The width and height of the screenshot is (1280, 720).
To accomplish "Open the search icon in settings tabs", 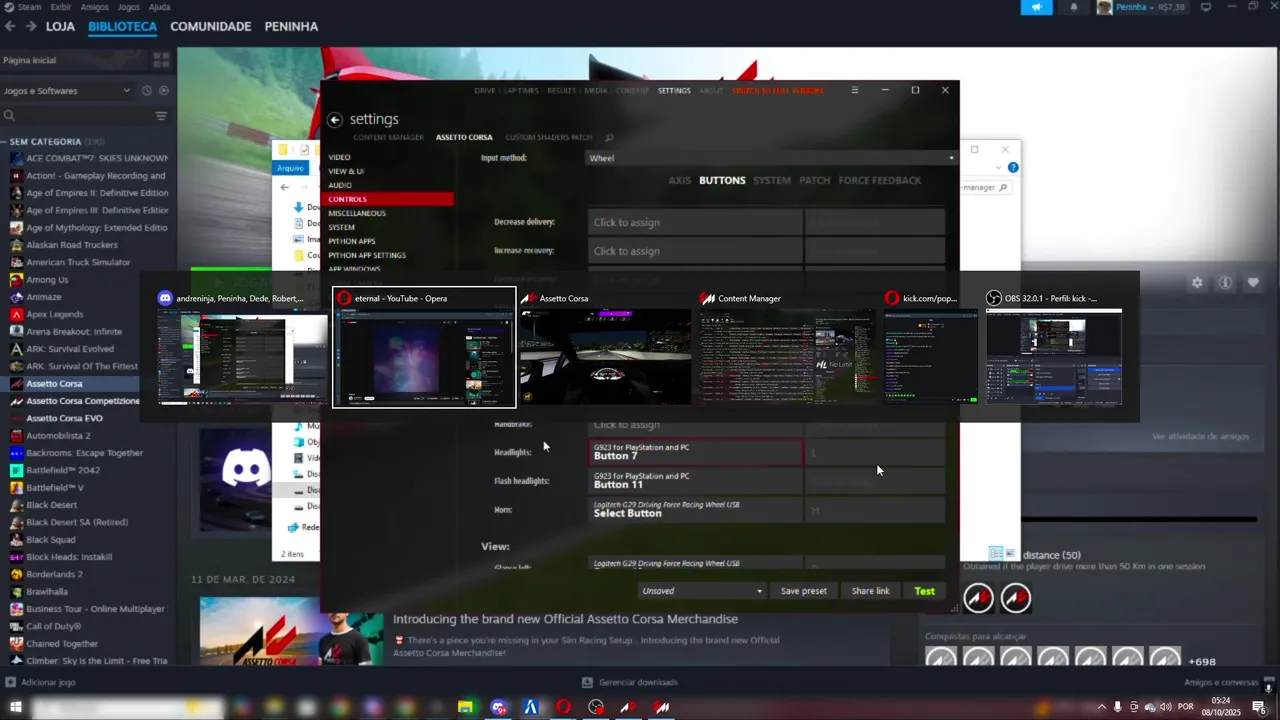I will click(x=609, y=137).
